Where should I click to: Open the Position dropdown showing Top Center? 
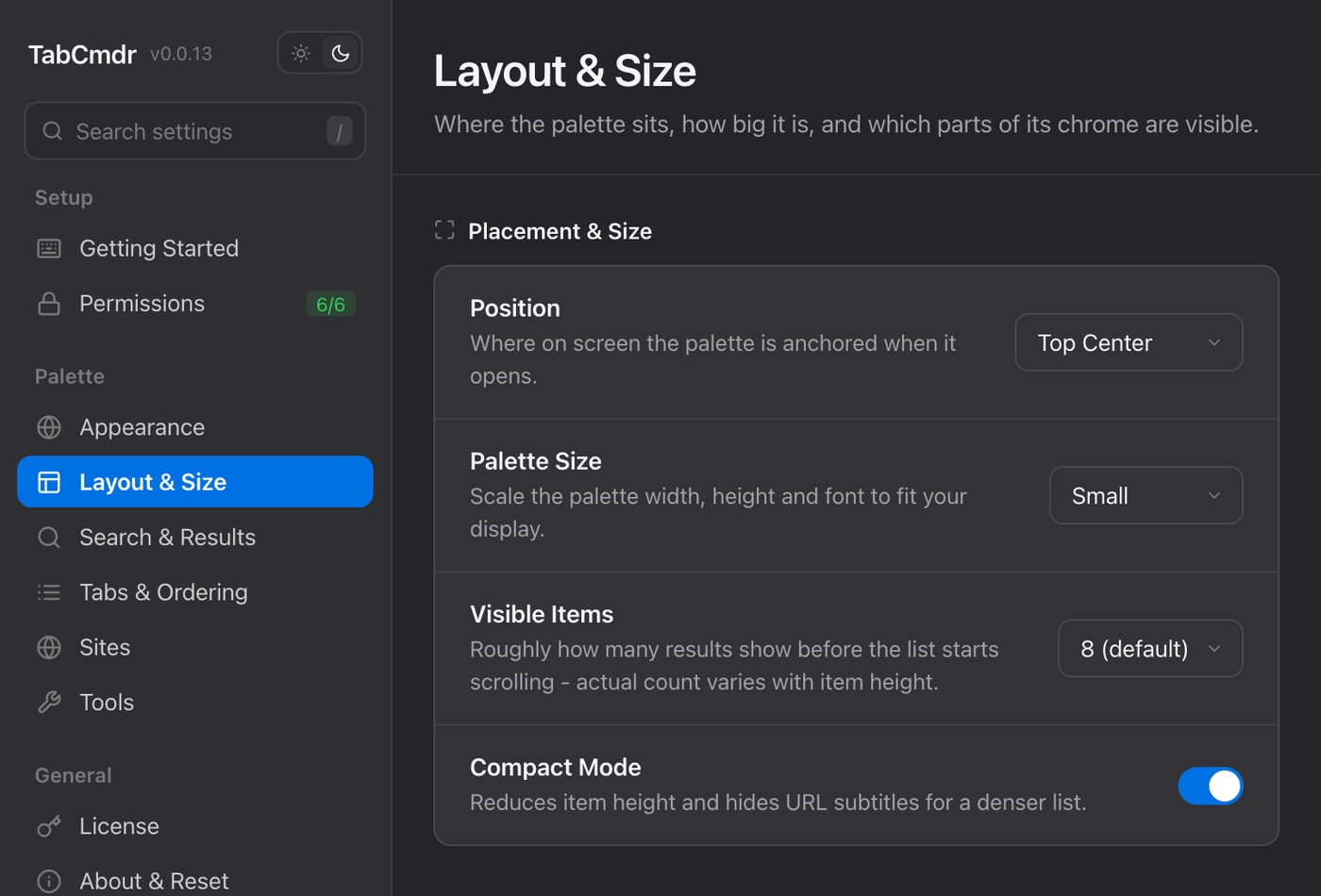[1129, 342]
